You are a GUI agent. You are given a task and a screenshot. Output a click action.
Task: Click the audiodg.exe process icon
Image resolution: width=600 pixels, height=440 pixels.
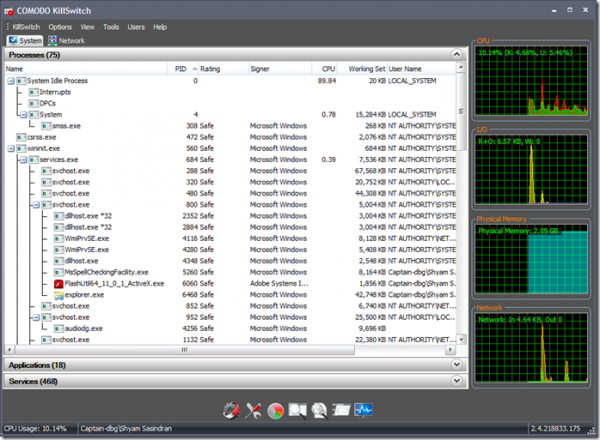pyautogui.click(x=59, y=329)
